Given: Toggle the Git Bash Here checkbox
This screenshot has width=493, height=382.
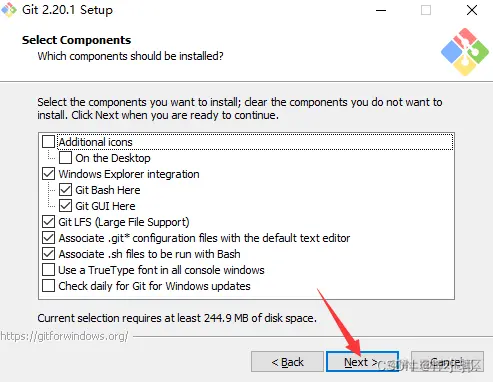Looking at the screenshot, I should (x=65, y=190).
